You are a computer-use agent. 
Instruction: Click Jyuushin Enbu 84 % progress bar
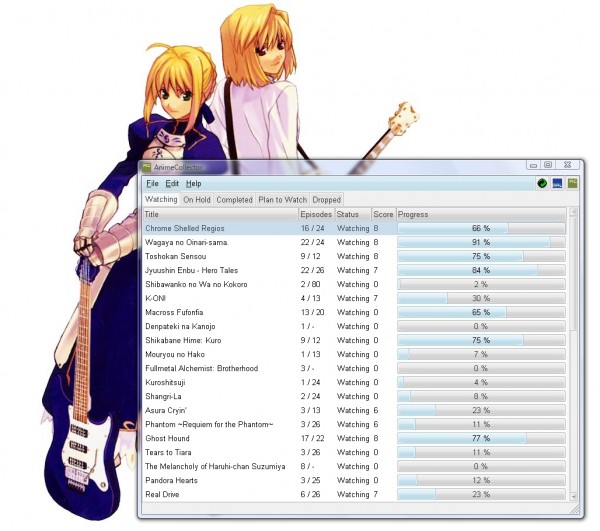click(481, 270)
